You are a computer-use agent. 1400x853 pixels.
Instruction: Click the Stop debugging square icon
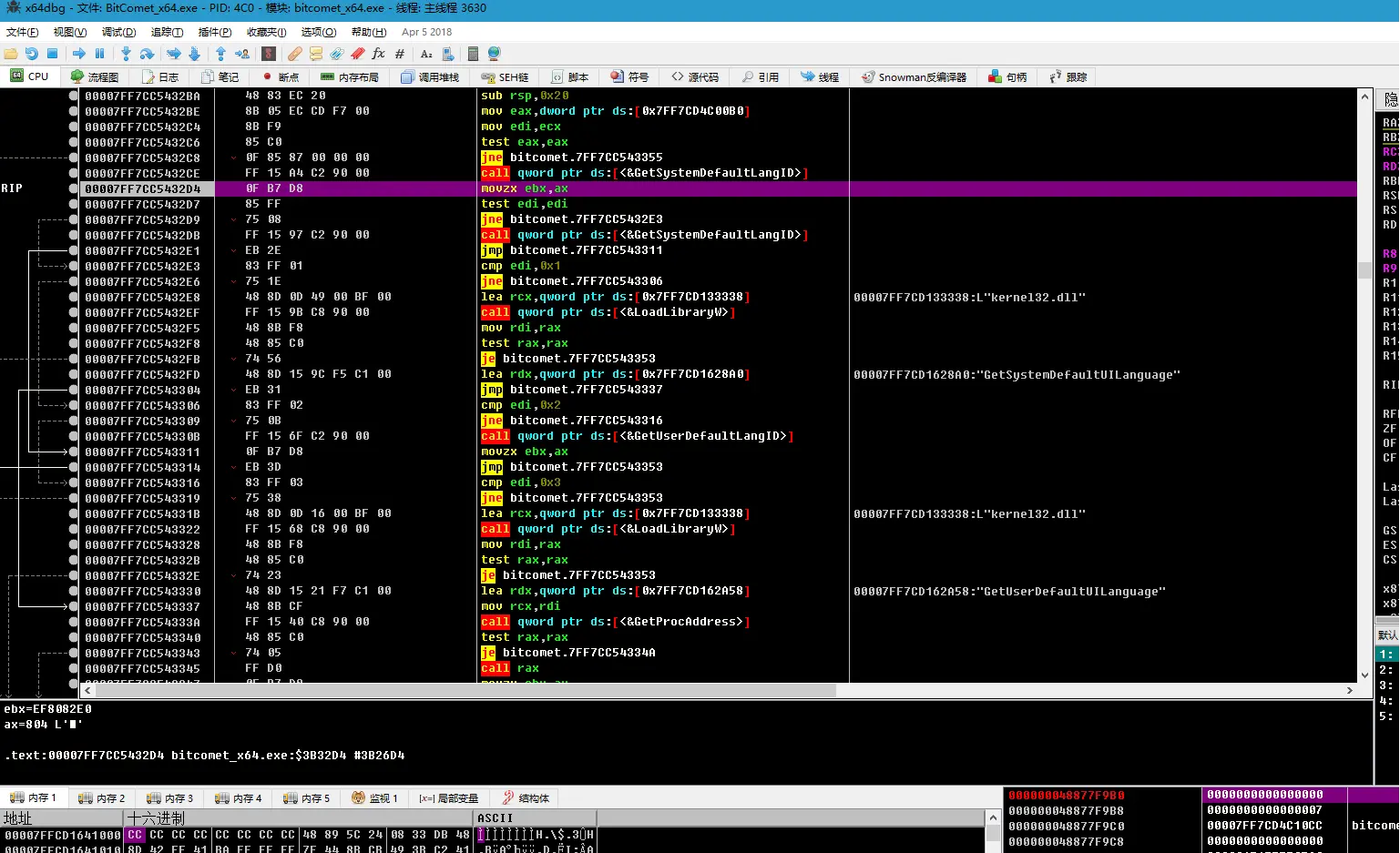[x=53, y=54]
